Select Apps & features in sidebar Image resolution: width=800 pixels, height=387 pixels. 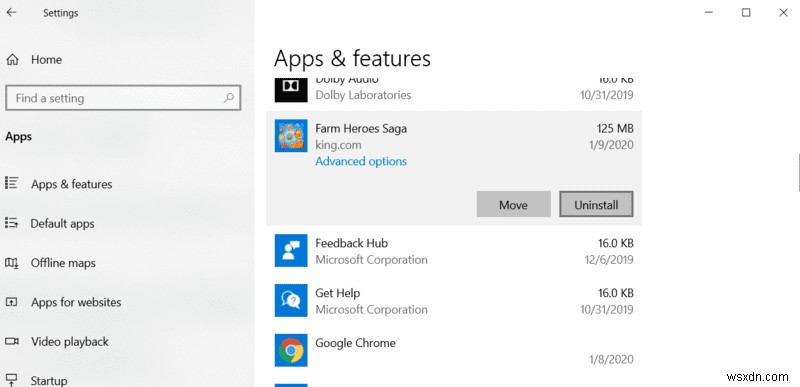click(x=71, y=184)
